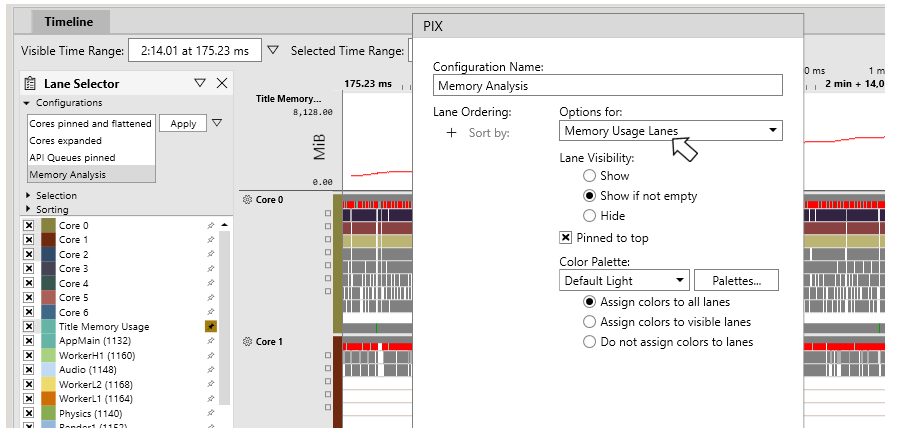Image resolution: width=911 pixels, height=441 pixels.
Task: Click the Visible Time Range input field
Action: click(195, 51)
